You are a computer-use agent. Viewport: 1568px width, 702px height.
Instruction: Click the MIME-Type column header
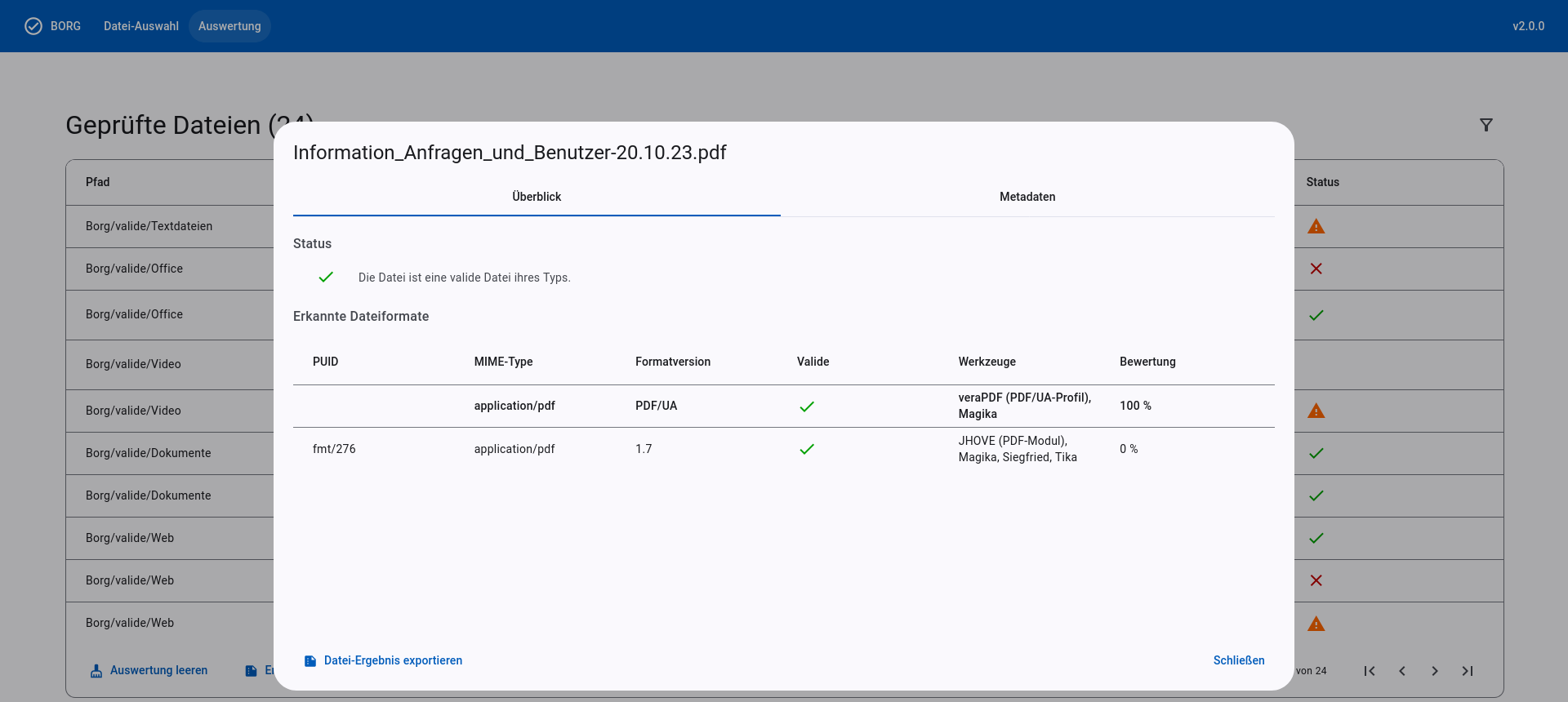[x=503, y=362]
